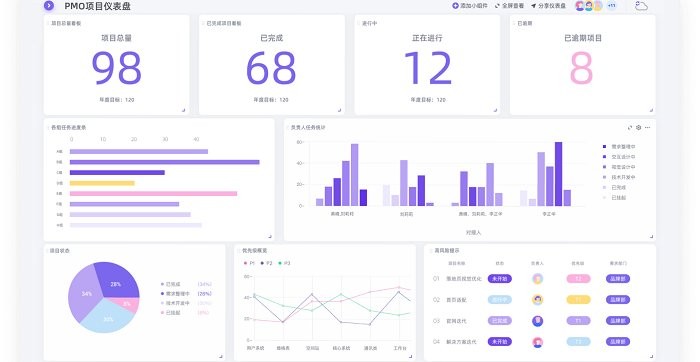Click the yellow bar in the 各组任务进度条 chart
Viewport: 700px width, 362px height.
point(102,183)
